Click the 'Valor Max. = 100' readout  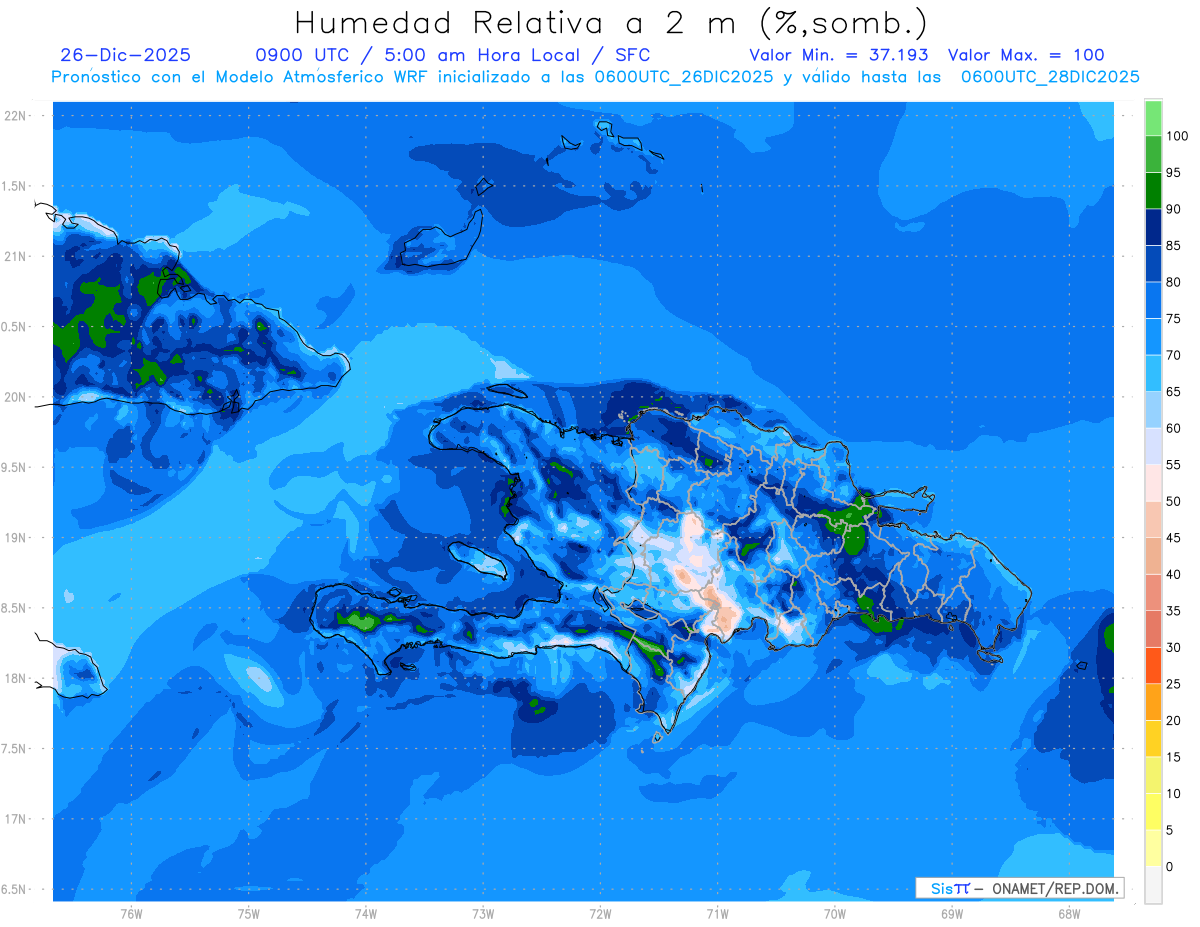coord(1026,55)
